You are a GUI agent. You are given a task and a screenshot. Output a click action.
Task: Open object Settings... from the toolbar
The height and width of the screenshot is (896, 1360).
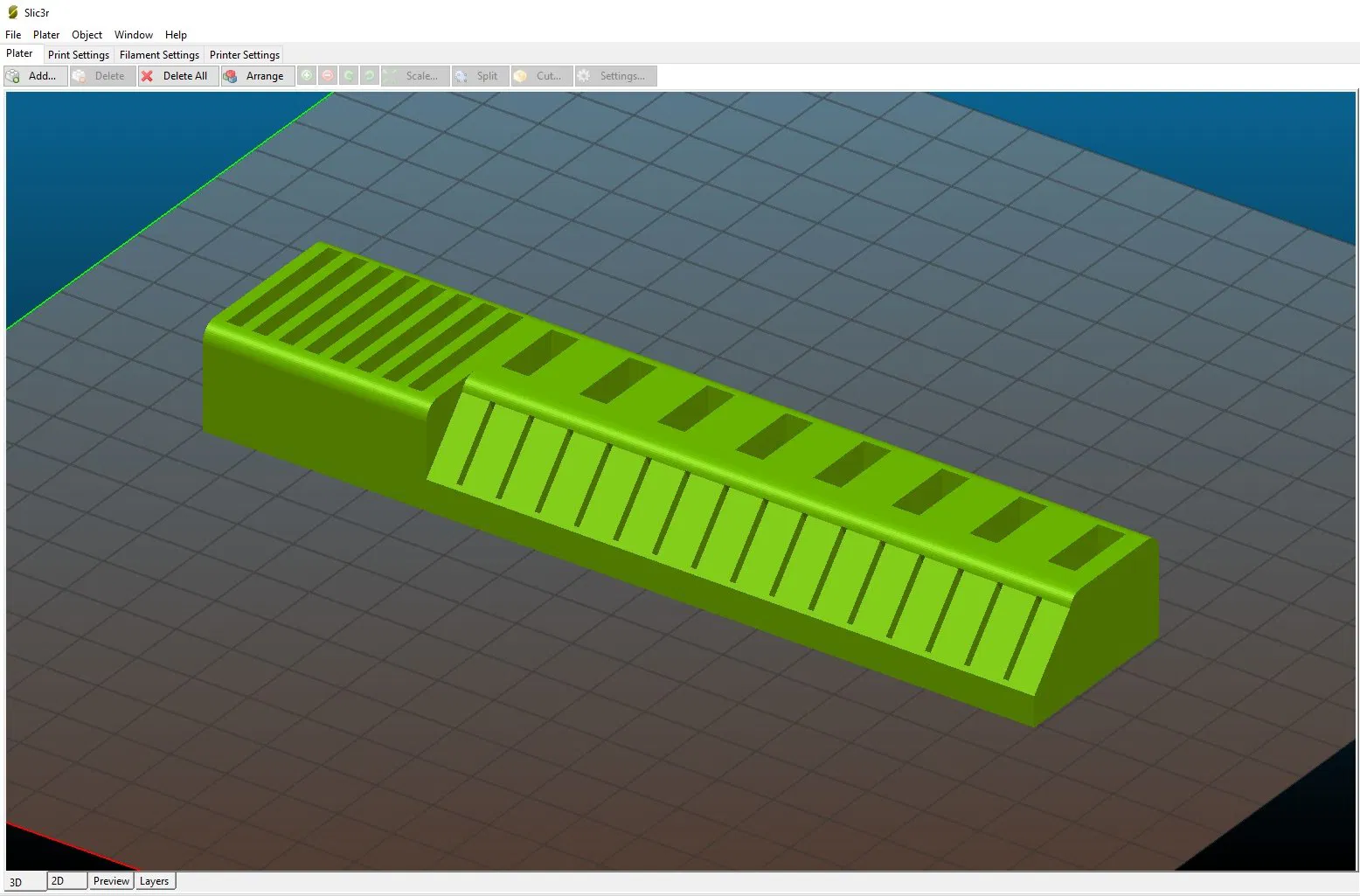615,76
